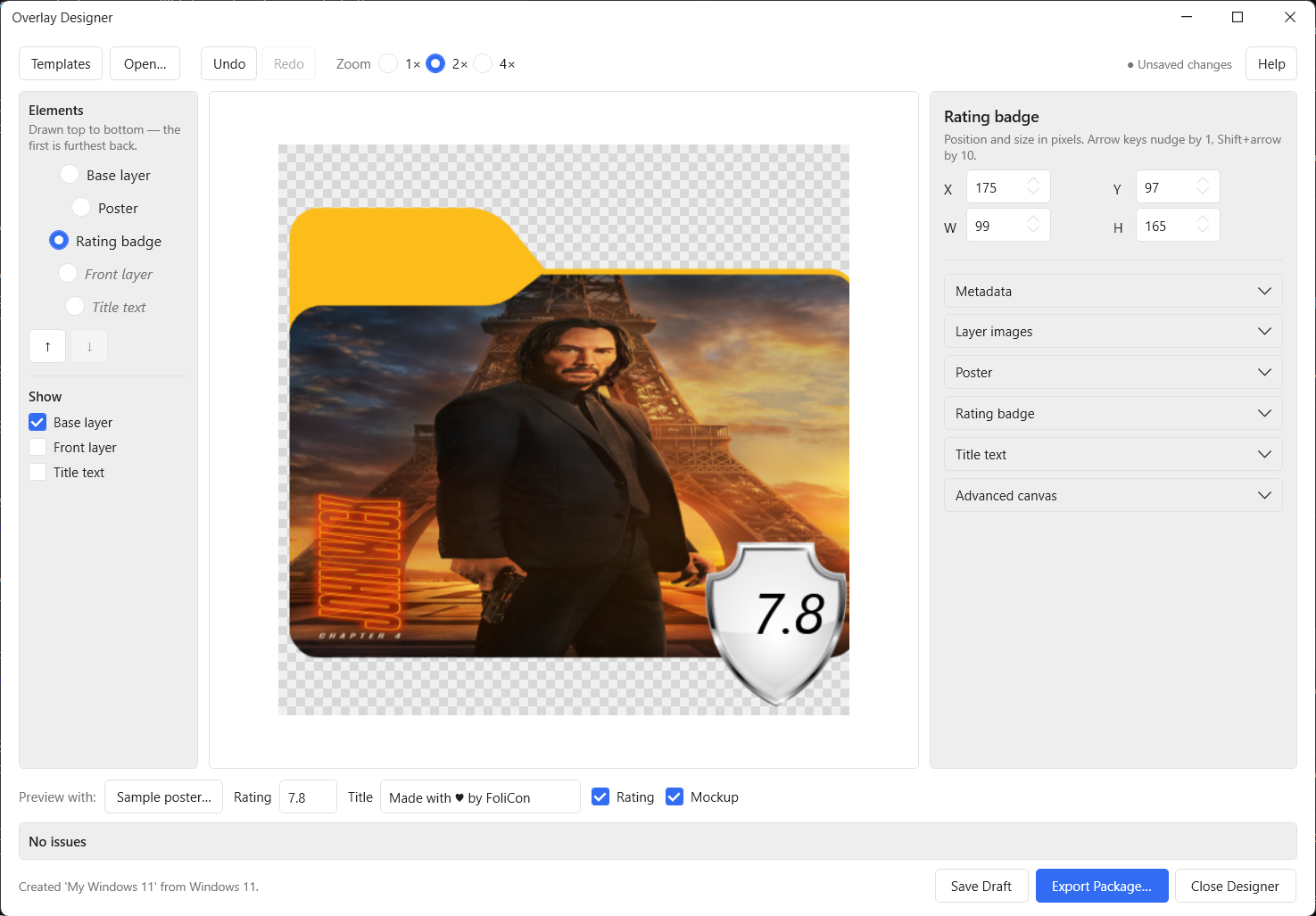Move selected element down with arrow button

[x=89, y=346]
